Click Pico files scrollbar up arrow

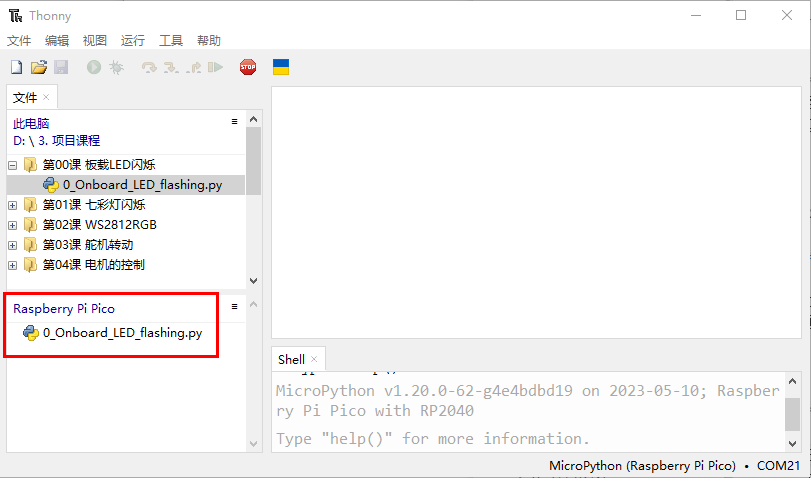253,304
